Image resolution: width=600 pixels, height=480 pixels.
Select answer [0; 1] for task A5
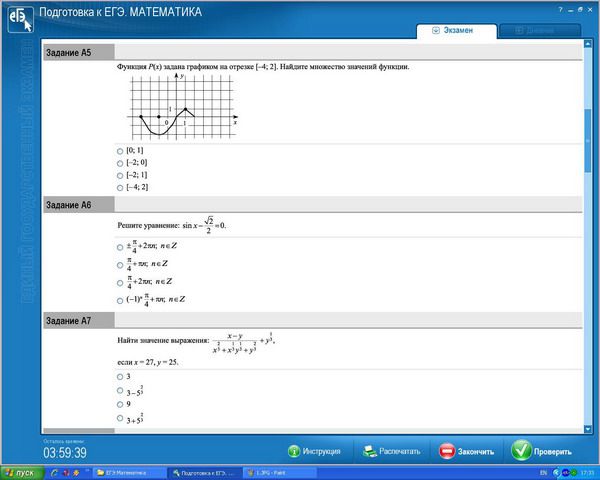coord(120,150)
